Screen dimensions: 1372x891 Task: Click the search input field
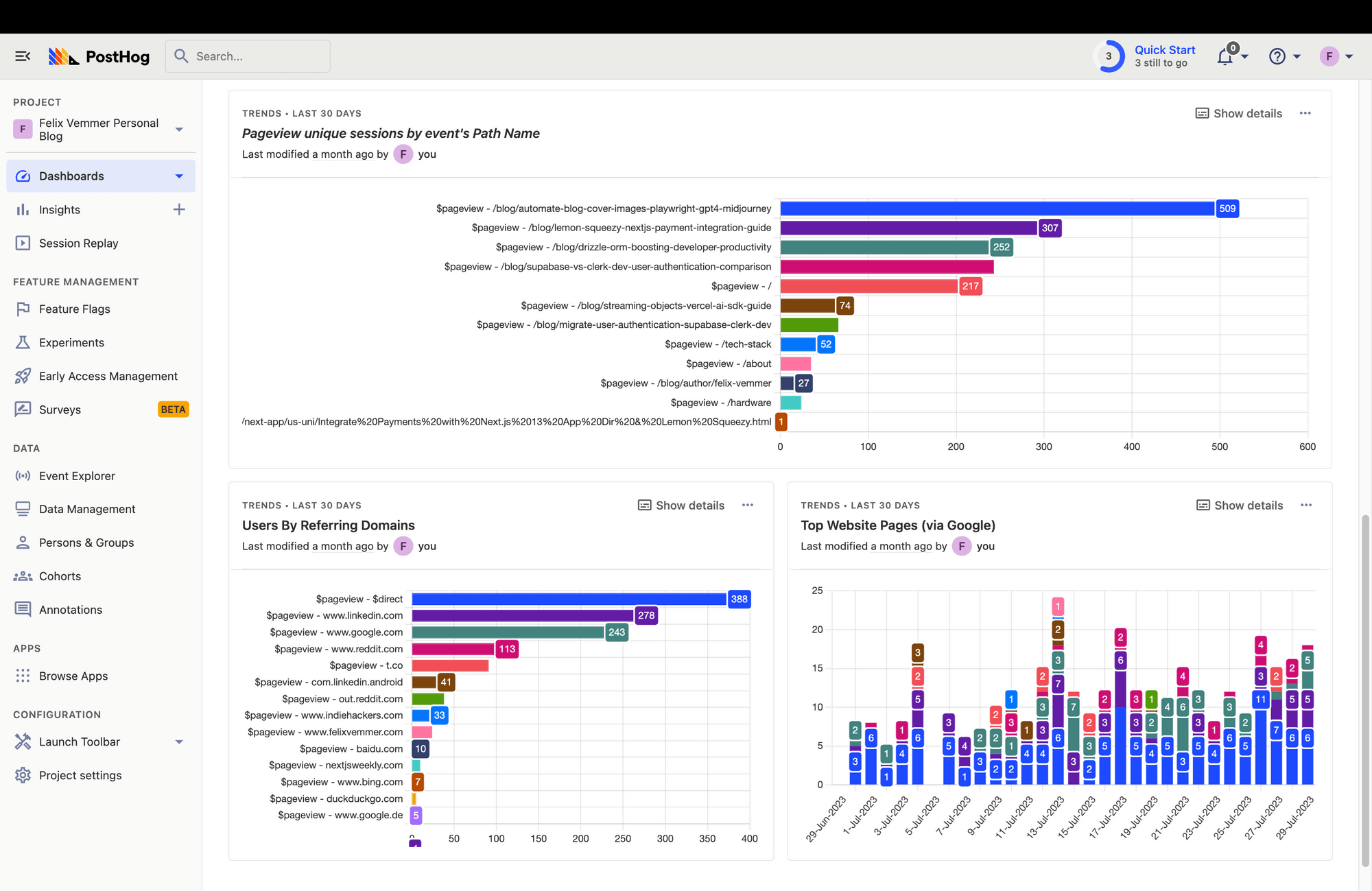pyautogui.click(x=247, y=56)
